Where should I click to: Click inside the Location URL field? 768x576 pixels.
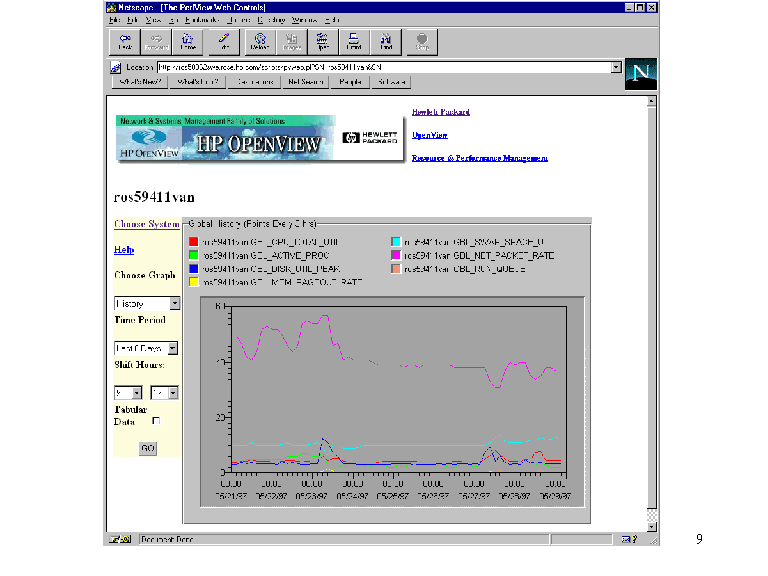[x=380, y=67]
